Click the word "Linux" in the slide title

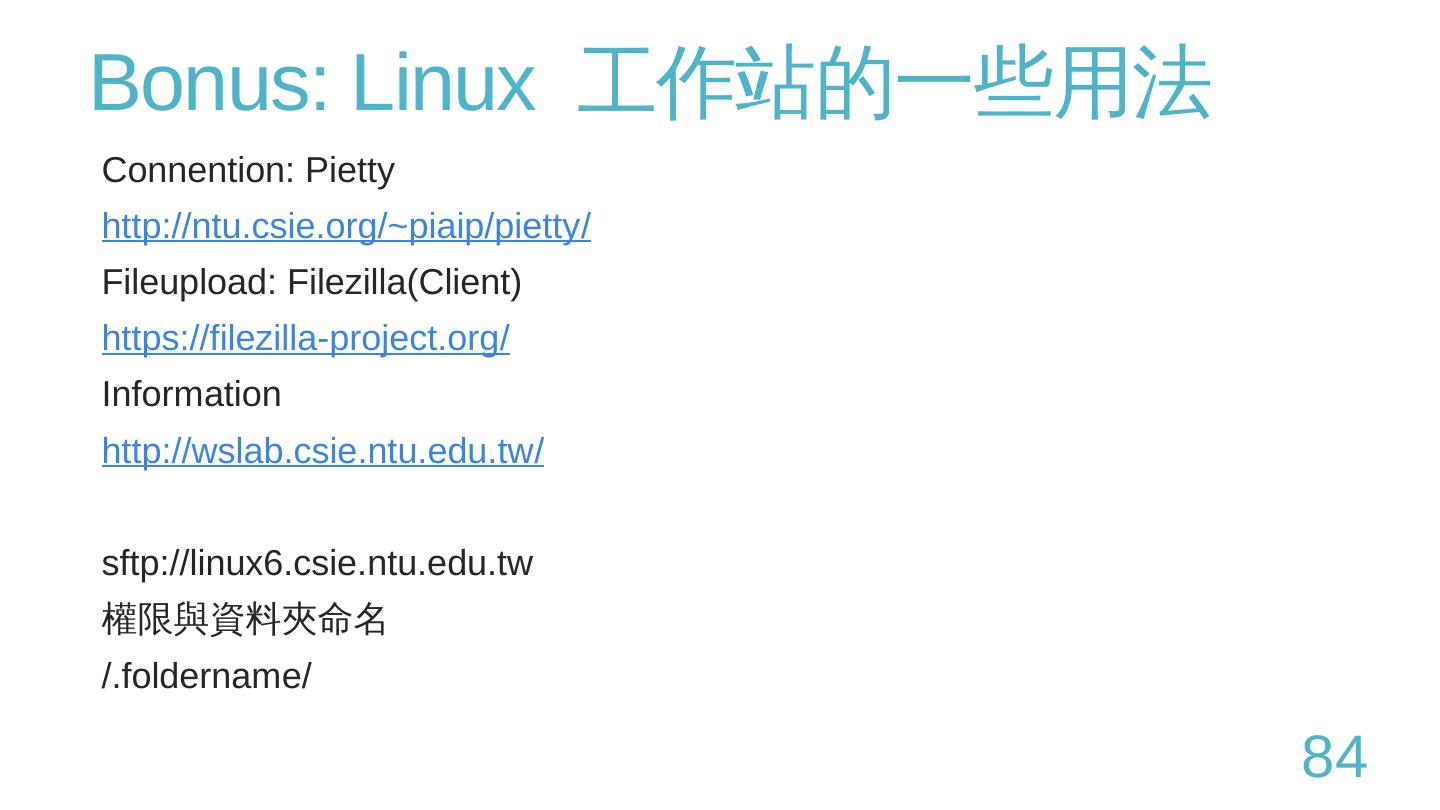tap(442, 82)
